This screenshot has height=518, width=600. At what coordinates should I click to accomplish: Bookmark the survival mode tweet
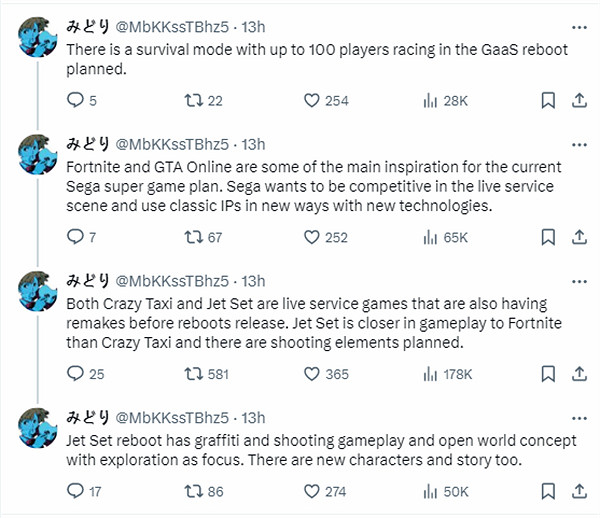(548, 100)
